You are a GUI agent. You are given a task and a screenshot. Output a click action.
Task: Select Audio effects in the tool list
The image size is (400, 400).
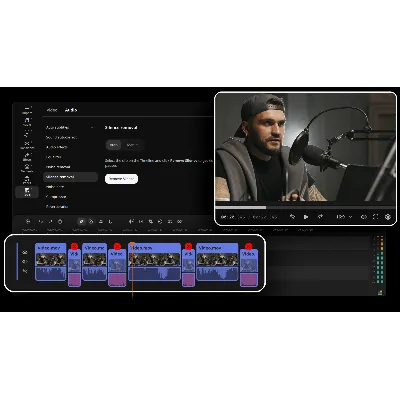coord(57,147)
